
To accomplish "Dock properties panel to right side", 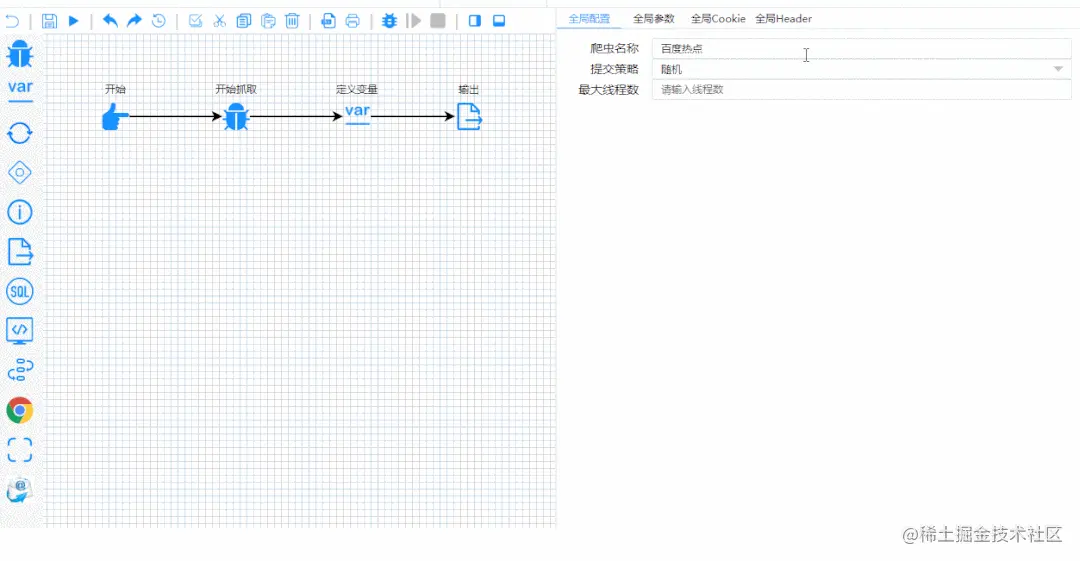I will [x=475, y=21].
